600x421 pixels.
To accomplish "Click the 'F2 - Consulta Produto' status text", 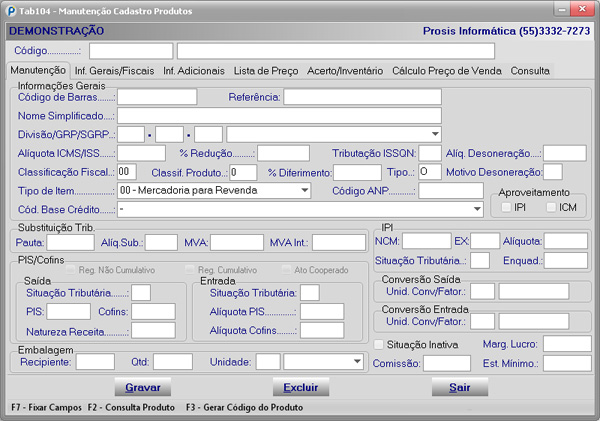I will click(131, 408).
